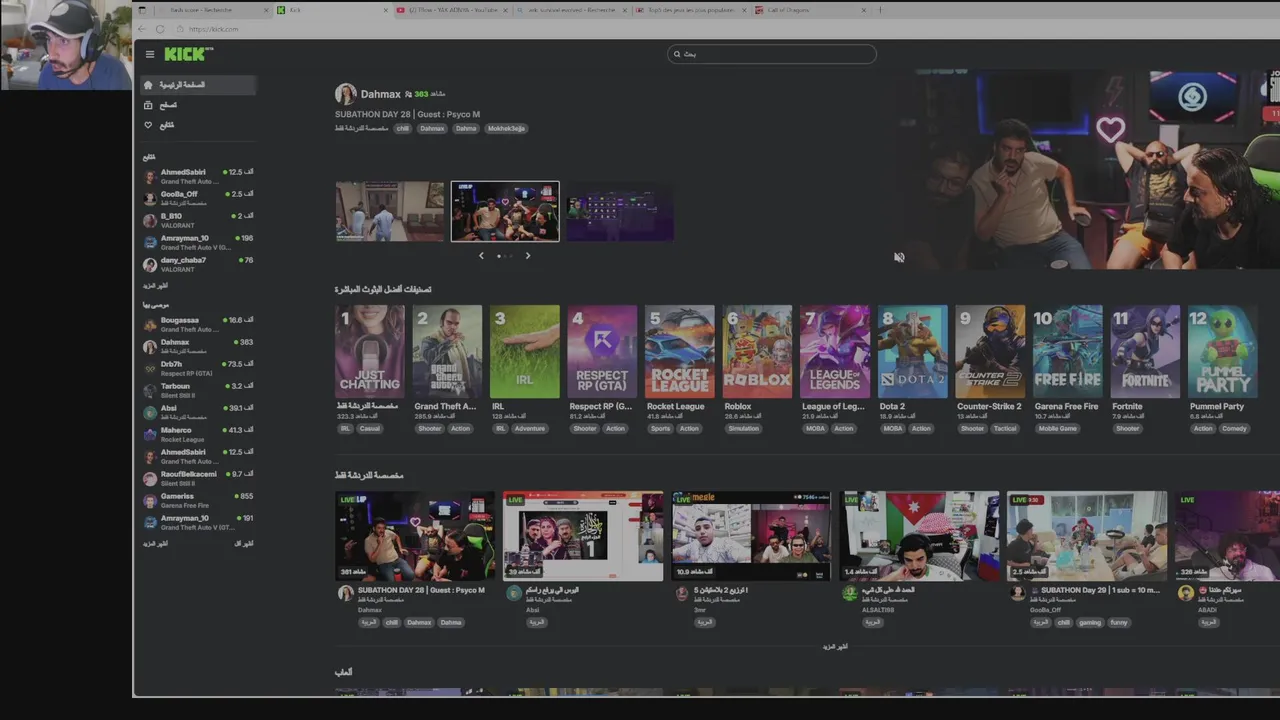Open Respect RP (GTA) category card

click(x=602, y=352)
